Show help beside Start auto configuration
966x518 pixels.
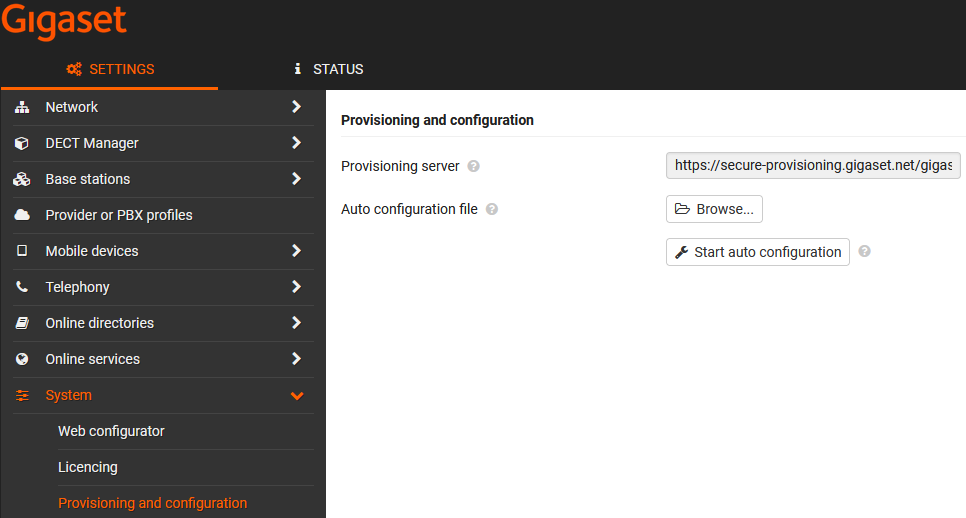[x=864, y=251]
